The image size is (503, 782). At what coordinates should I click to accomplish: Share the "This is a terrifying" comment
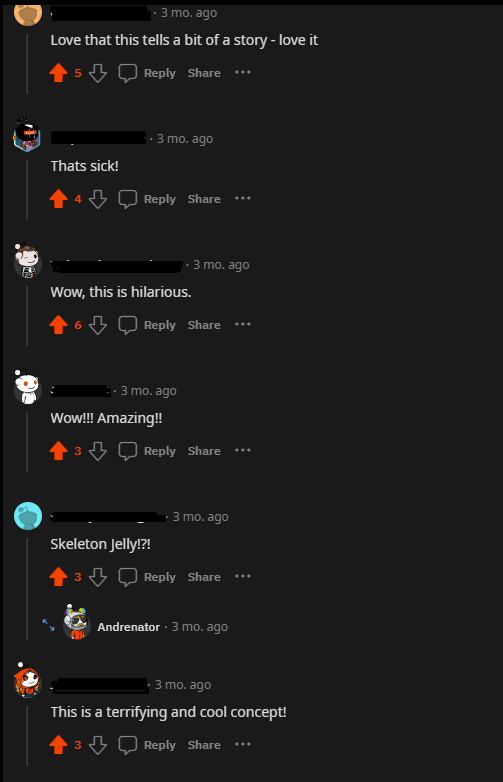point(204,745)
